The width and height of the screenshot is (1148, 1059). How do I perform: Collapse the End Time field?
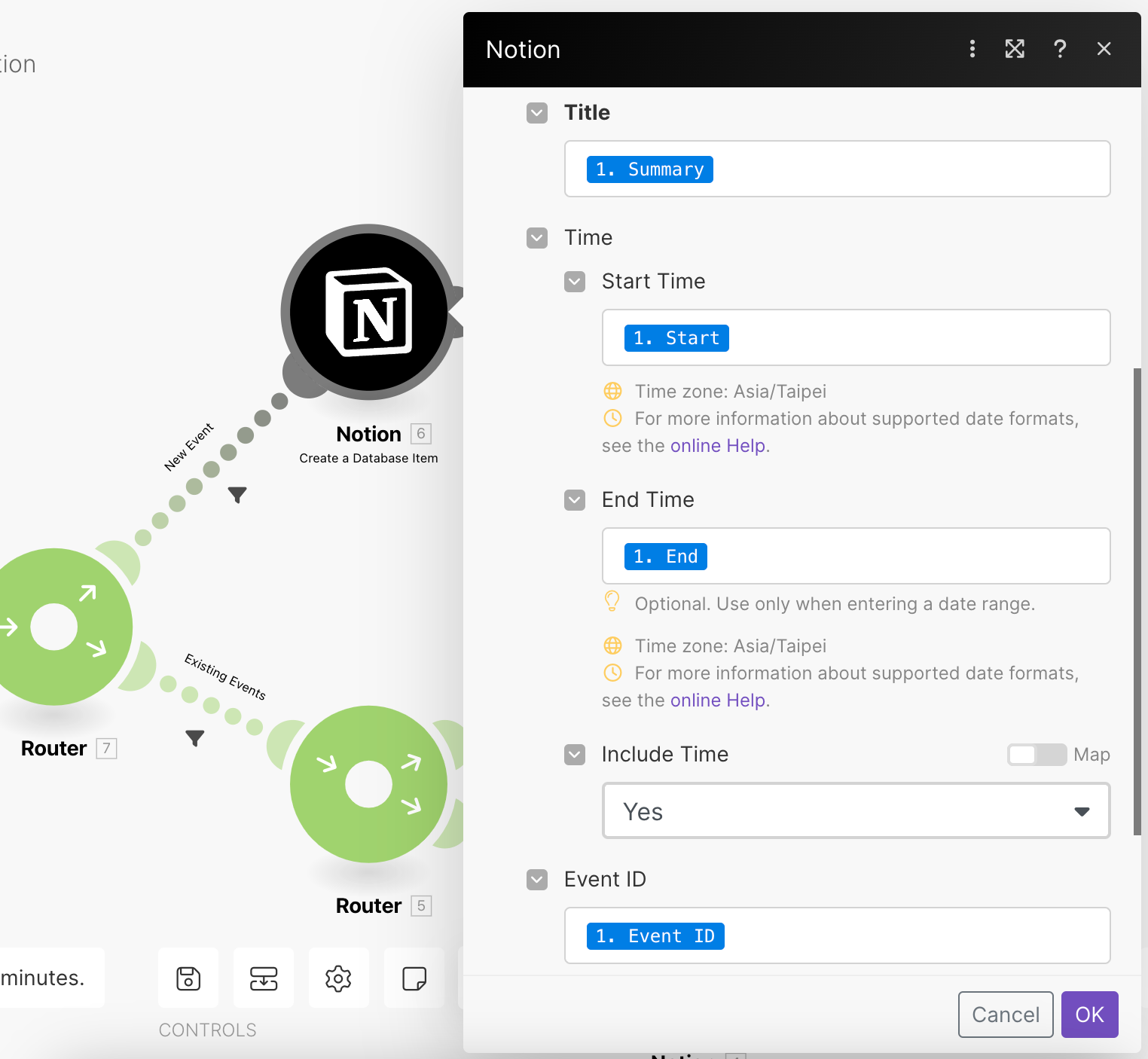click(x=575, y=500)
